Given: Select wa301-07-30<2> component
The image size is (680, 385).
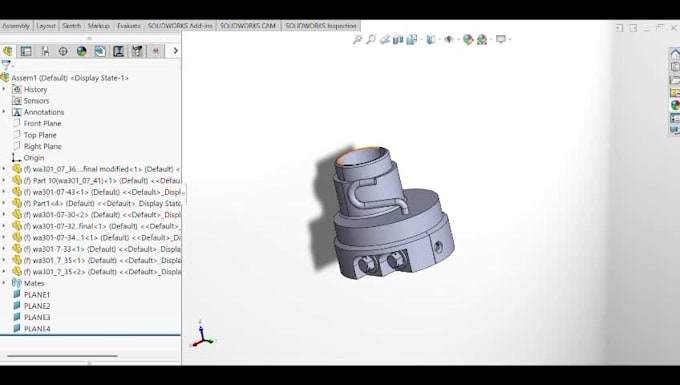Looking at the screenshot, I should [102, 215].
